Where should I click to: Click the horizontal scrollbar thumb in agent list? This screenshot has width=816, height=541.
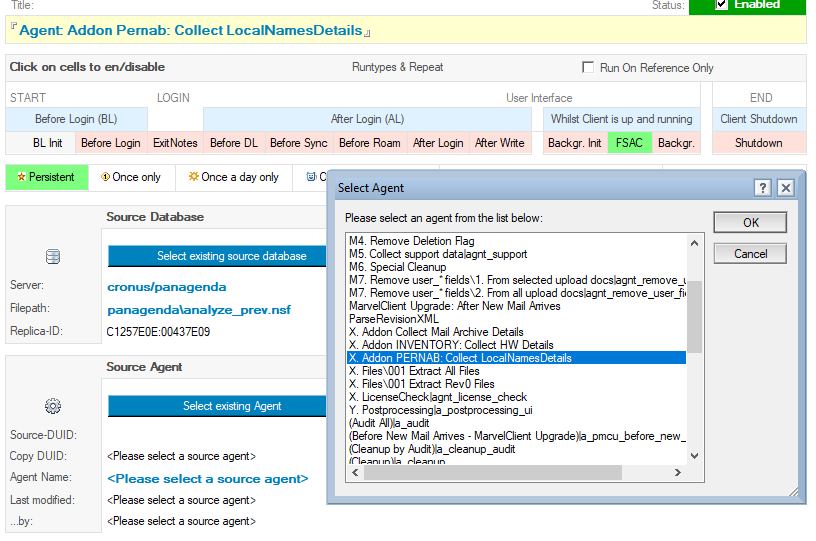[x=493, y=473]
